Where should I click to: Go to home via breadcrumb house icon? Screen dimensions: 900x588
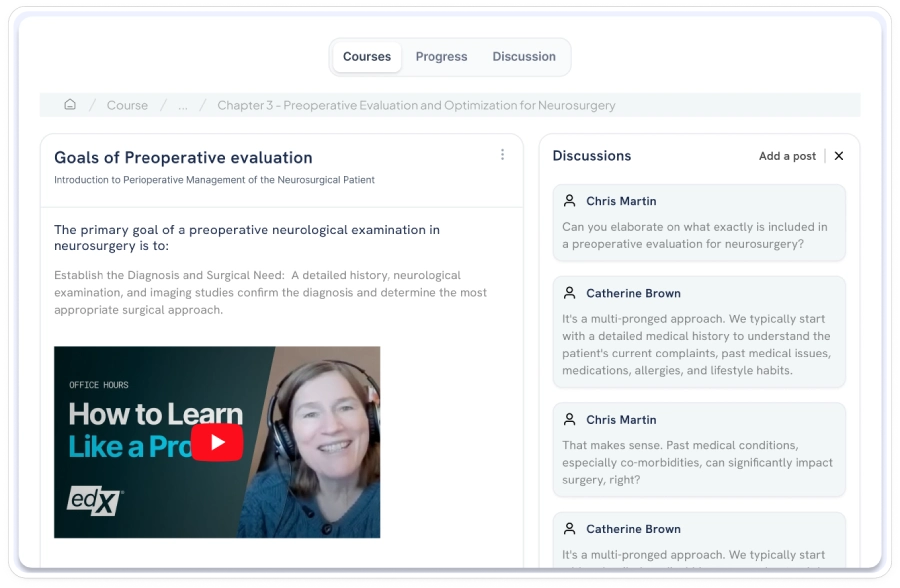70,105
